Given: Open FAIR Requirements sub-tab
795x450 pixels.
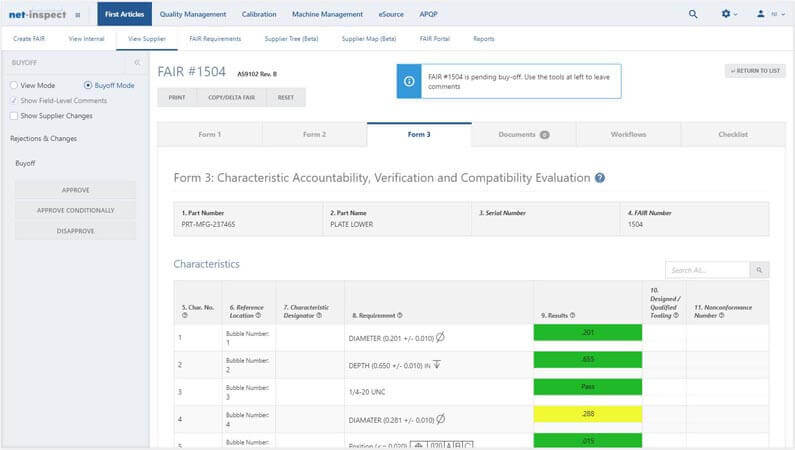Looking at the screenshot, I should coord(215,39).
